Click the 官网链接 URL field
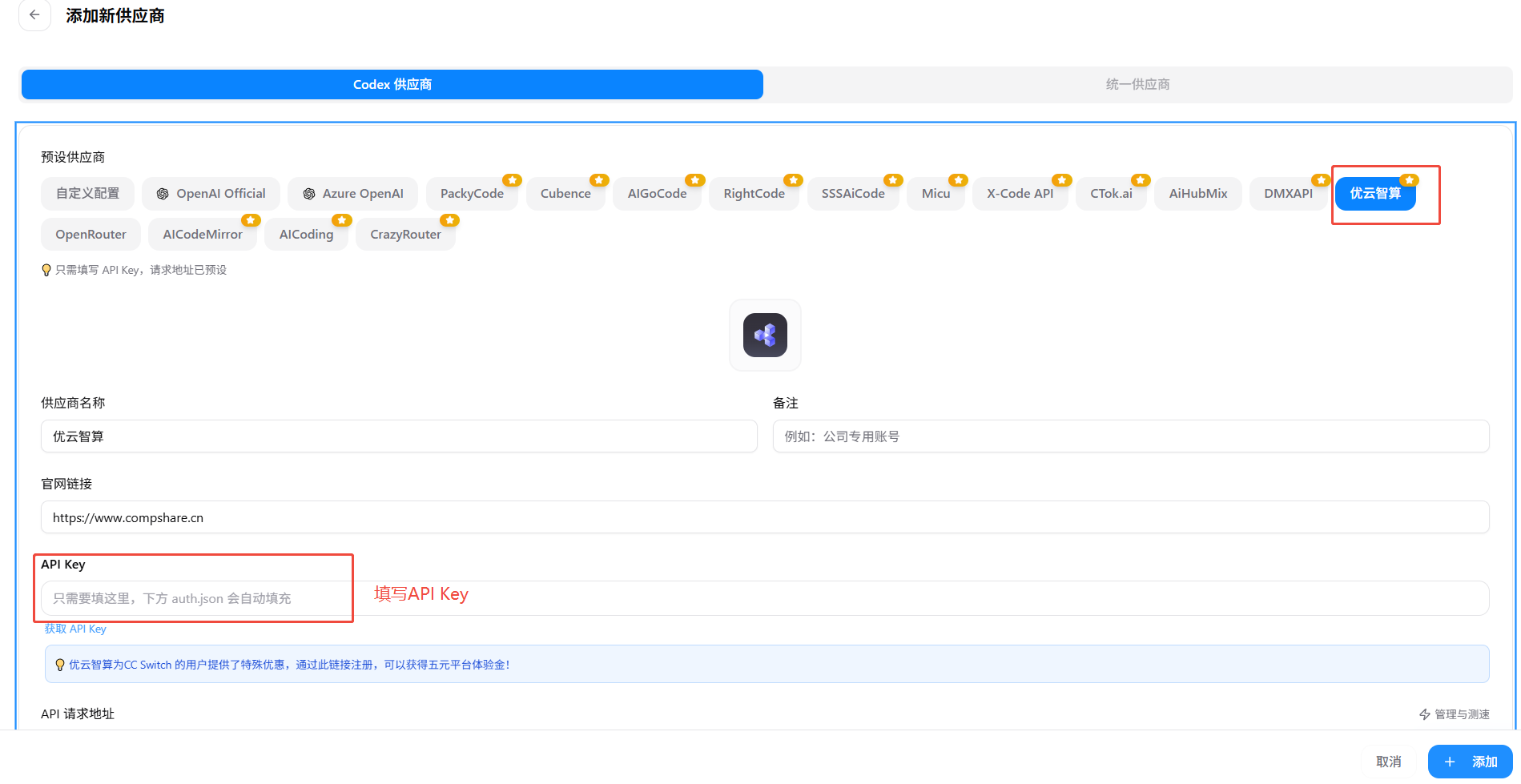The width and height of the screenshot is (1521, 784). [764, 518]
